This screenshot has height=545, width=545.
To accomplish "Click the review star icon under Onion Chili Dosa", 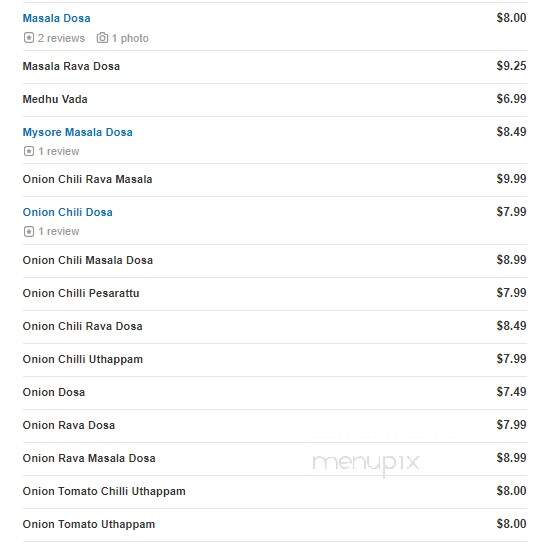I will tap(29, 231).
